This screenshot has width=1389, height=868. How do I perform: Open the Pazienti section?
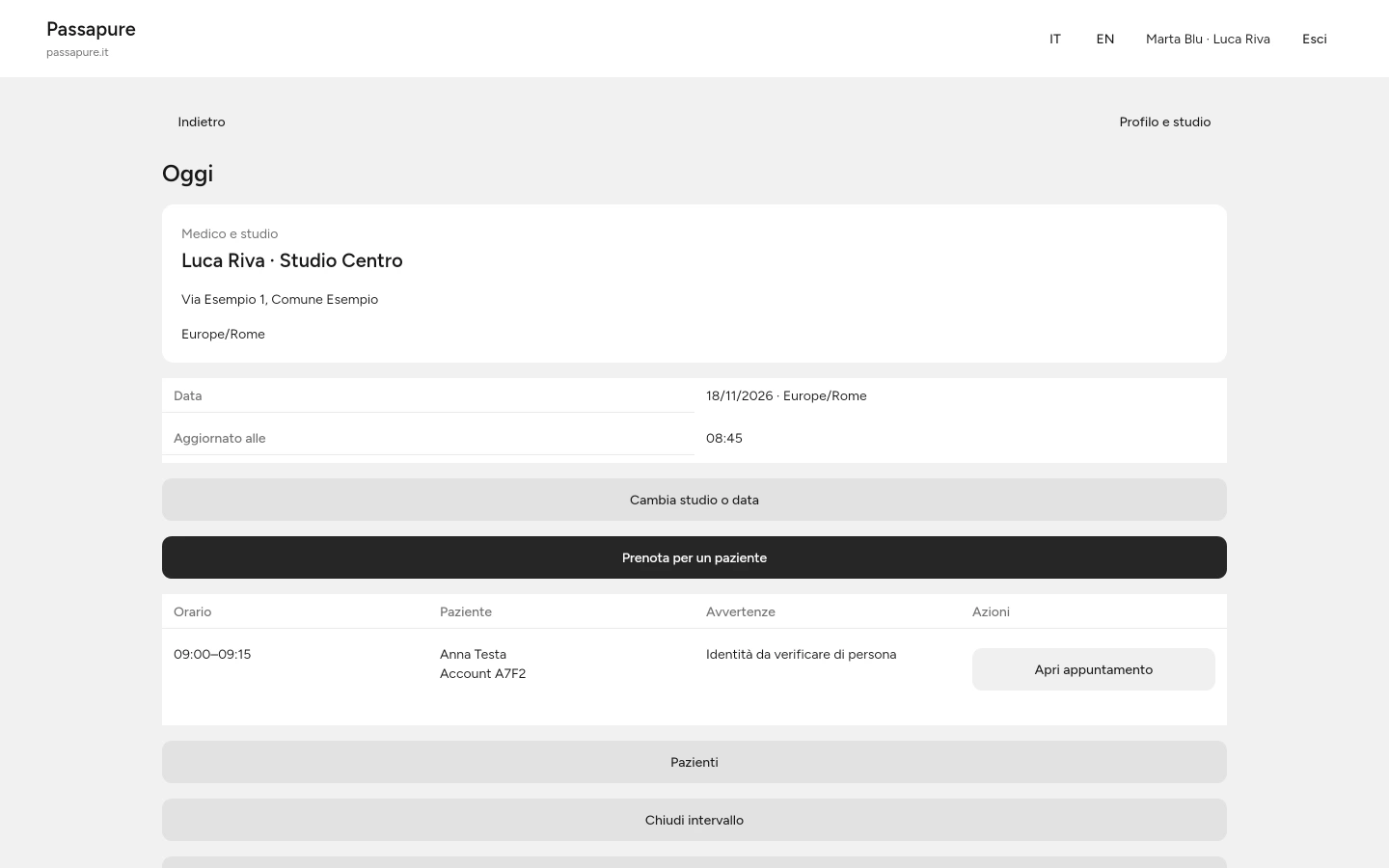(694, 762)
